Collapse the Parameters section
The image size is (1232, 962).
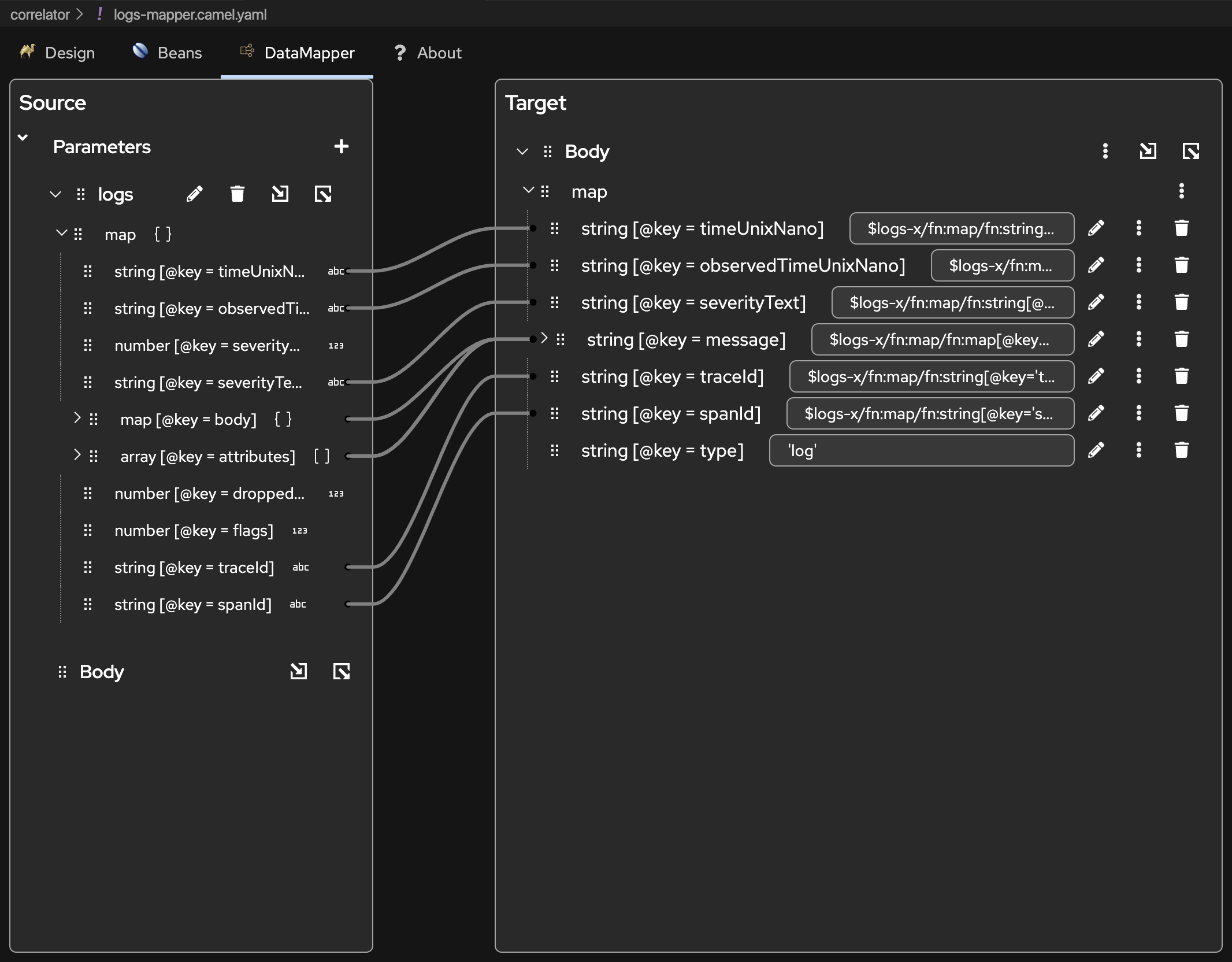click(x=23, y=137)
